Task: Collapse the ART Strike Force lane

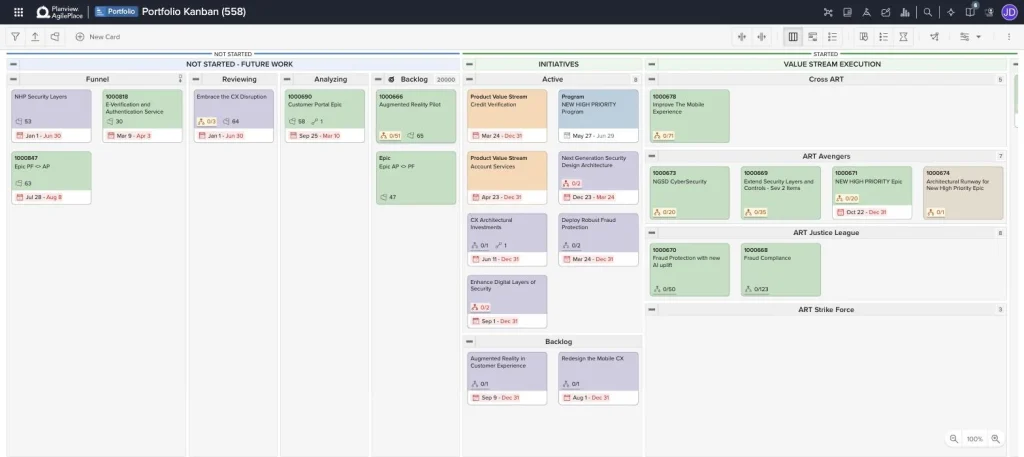Action: [x=652, y=309]
